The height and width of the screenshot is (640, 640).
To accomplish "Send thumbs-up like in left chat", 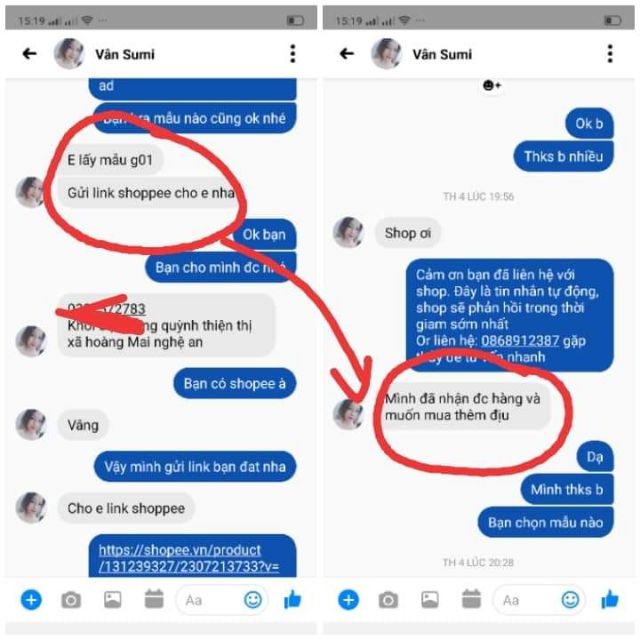I will pyautogui.click(x=293, y=599).
